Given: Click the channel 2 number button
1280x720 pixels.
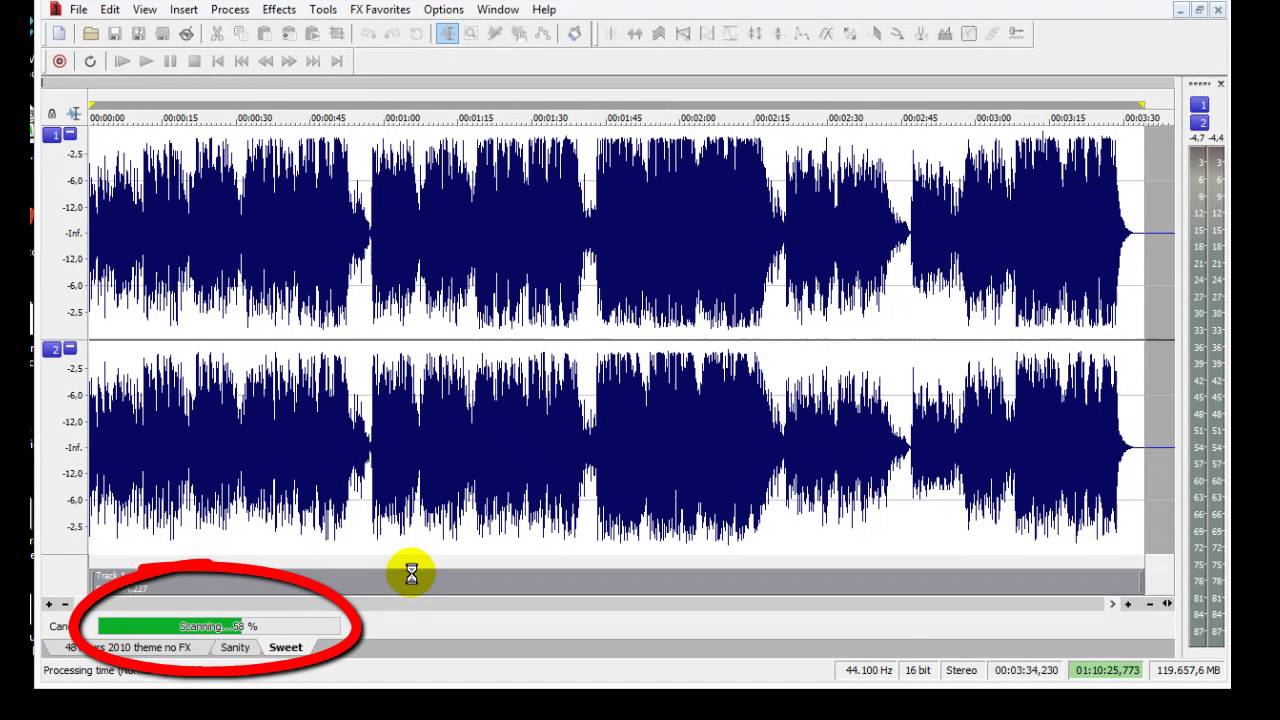Looking at the screenshot, I should [52, 349].
